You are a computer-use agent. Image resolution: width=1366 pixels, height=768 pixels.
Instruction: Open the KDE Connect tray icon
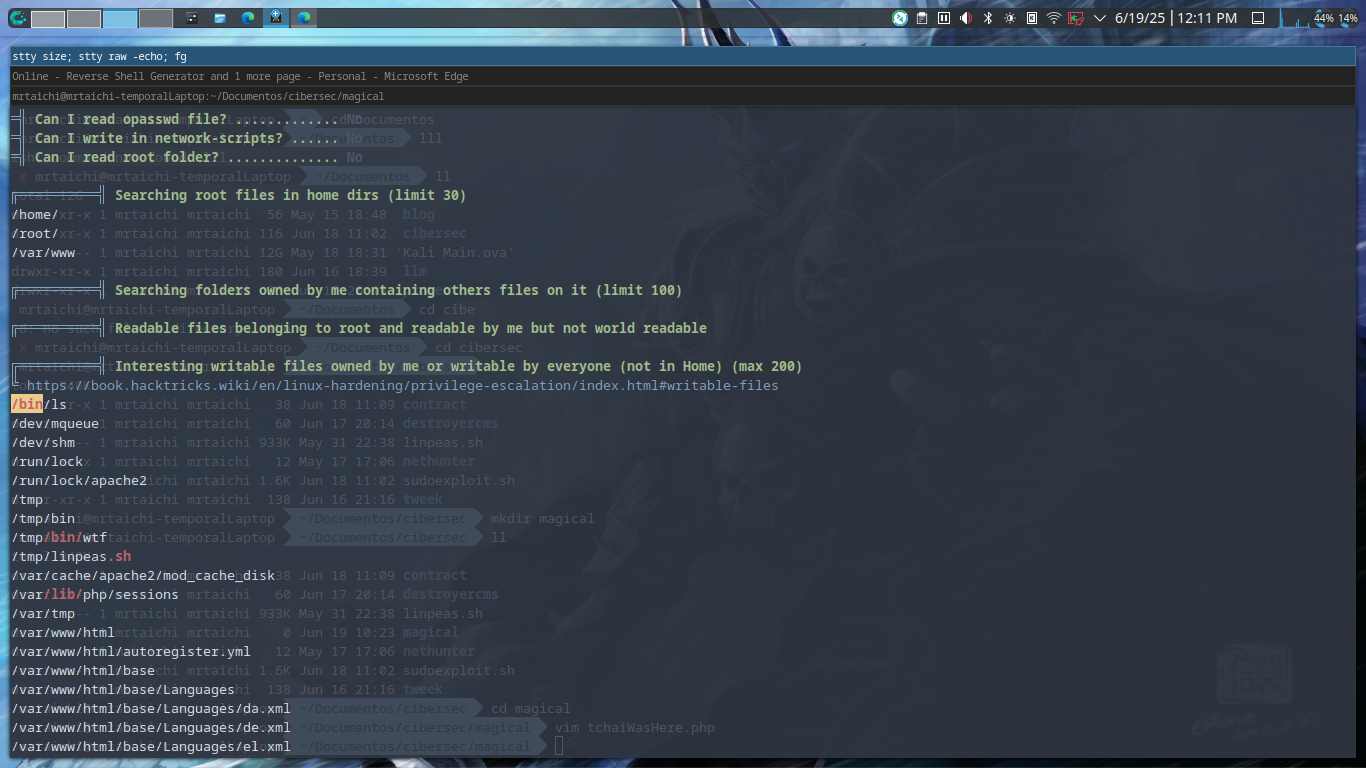click(900, 18)
